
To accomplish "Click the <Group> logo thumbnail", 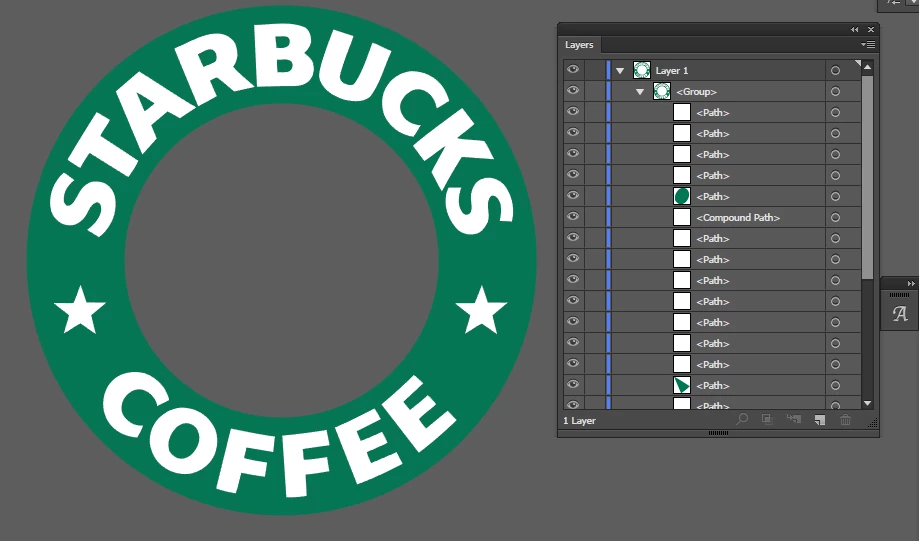I will [662, 91].
